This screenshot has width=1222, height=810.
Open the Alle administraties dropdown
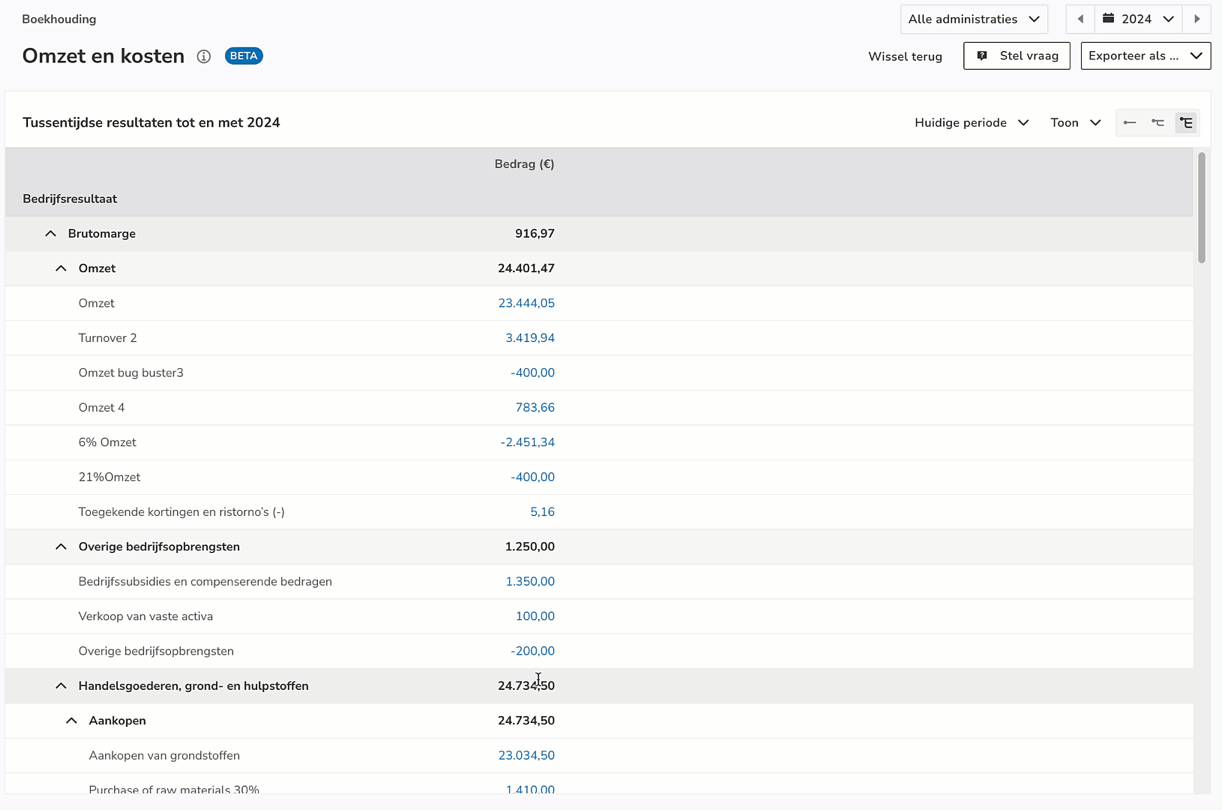[x=973, y=19]
